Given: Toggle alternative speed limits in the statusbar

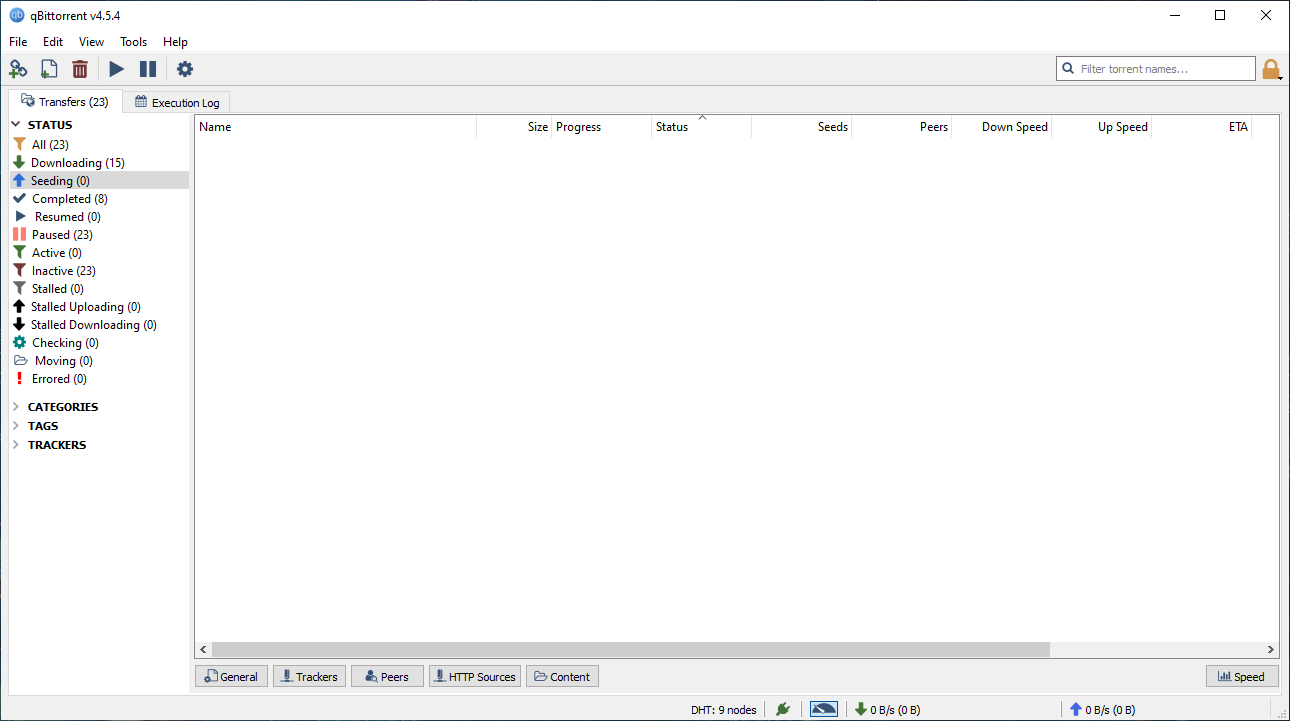Looking at the screenshot, I should pos(823,709).
